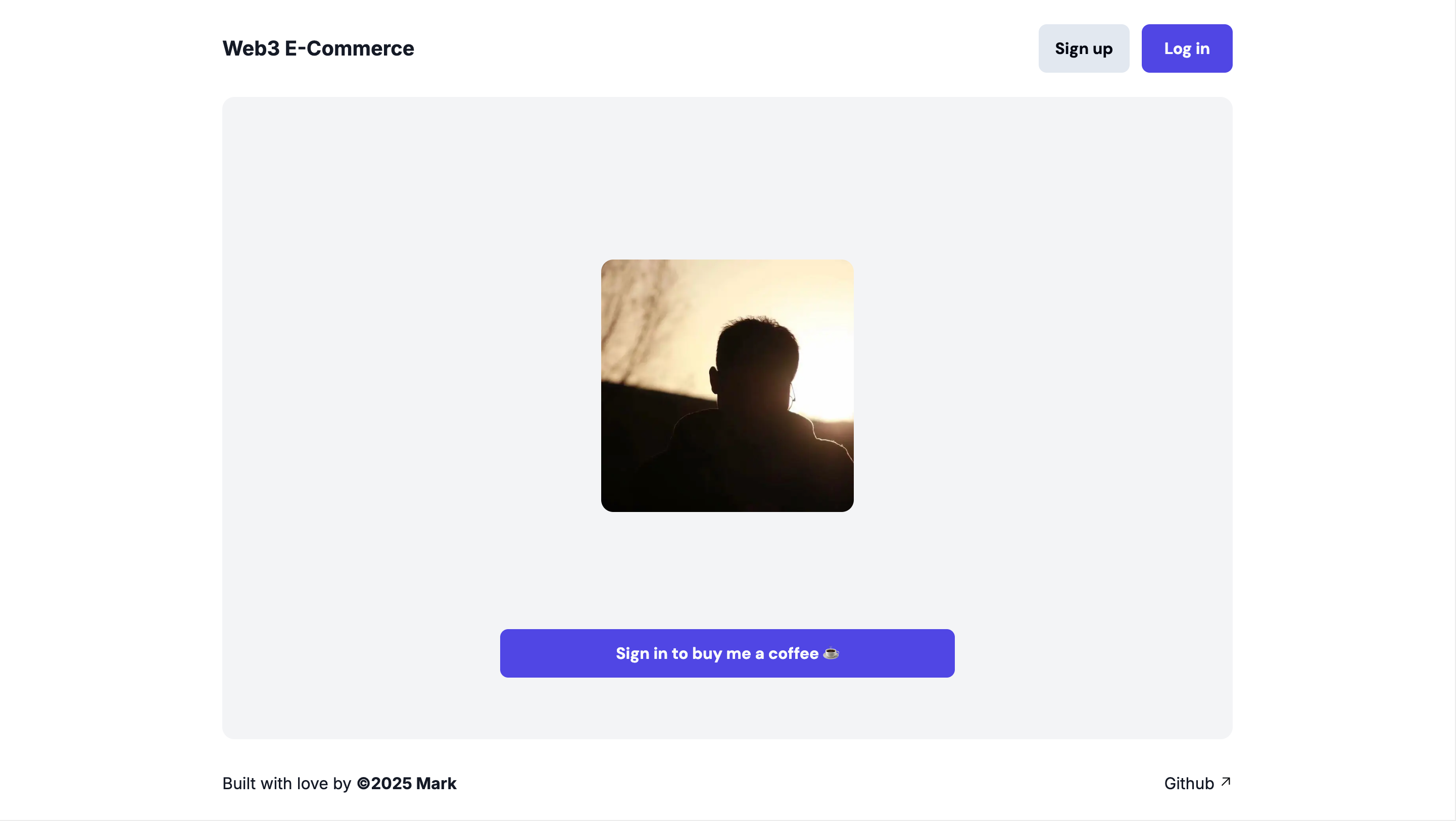Activate the Log in action top right
This screenshot has height=821, width=1456.
point(1186,48)
